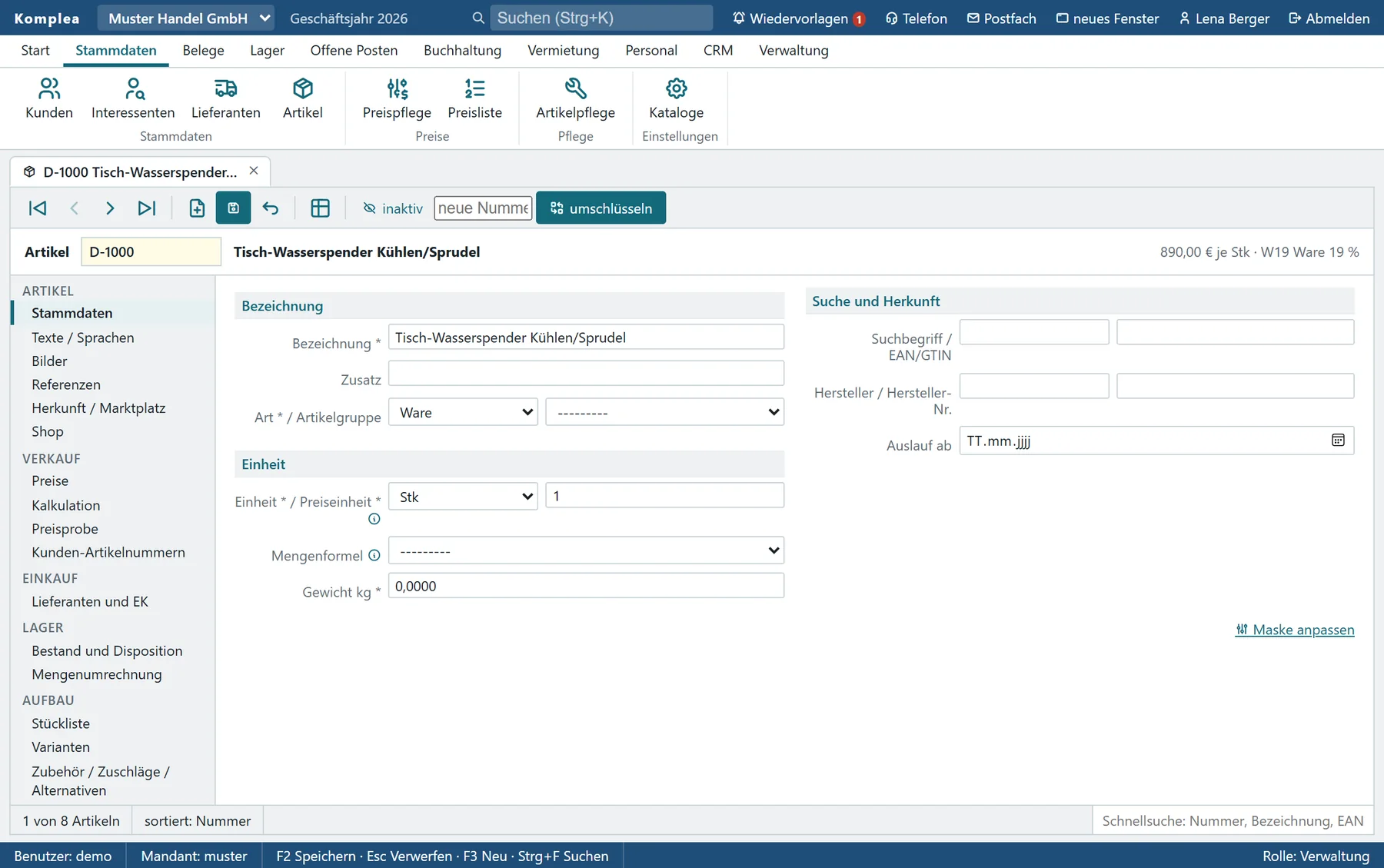Open the Artikelgruppe dropdown
Viewport: 1384px width, 868px height.
(665, 412)
